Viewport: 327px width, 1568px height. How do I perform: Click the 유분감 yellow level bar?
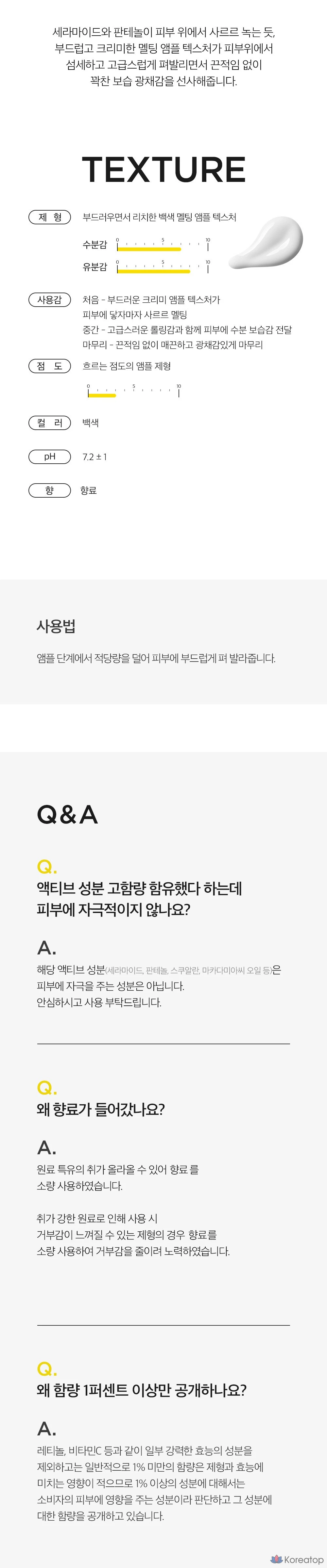click(x=154, y=271)
